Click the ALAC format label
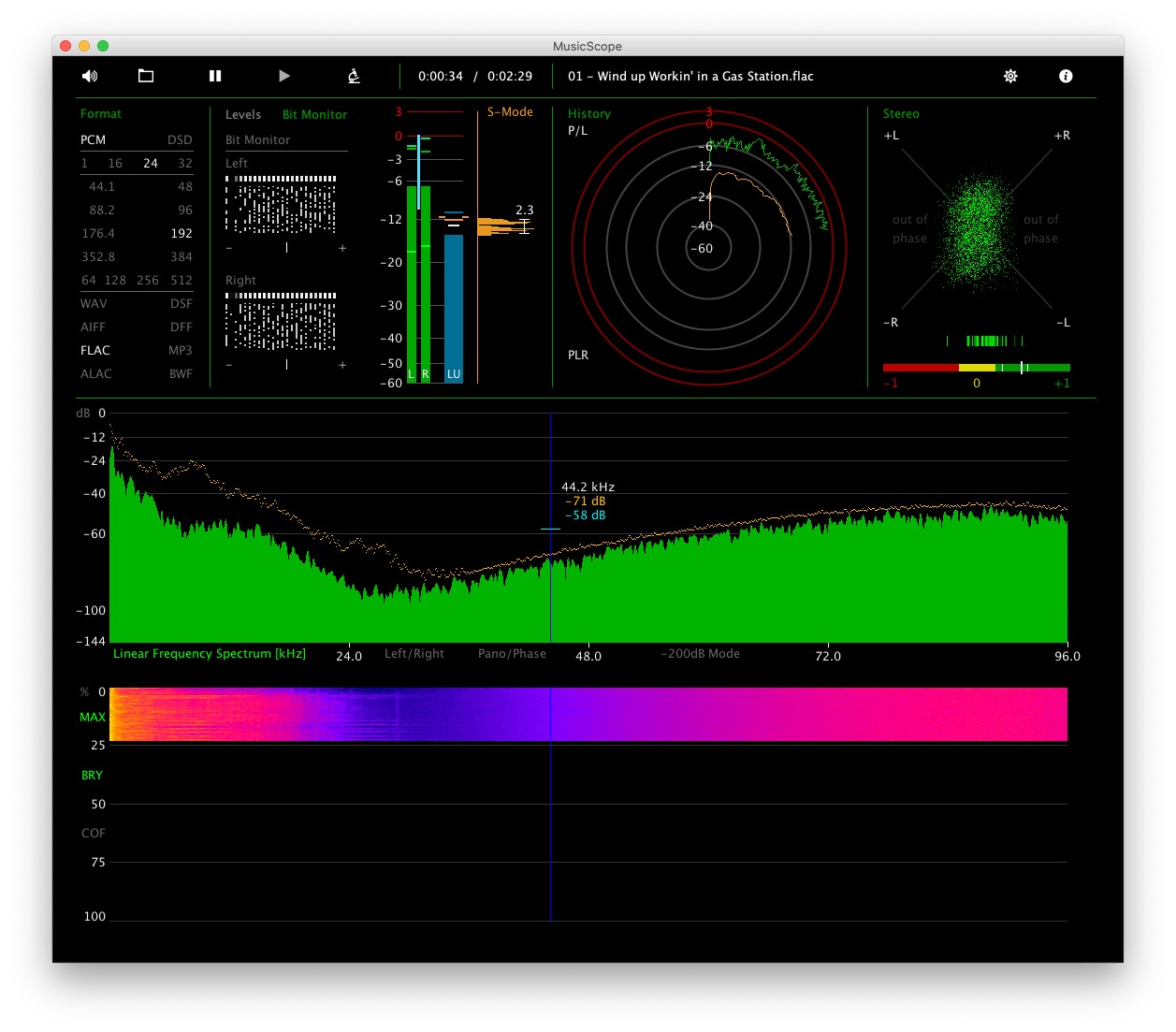This screenshot has height=1032, width=1176. [x=95, y=373]
